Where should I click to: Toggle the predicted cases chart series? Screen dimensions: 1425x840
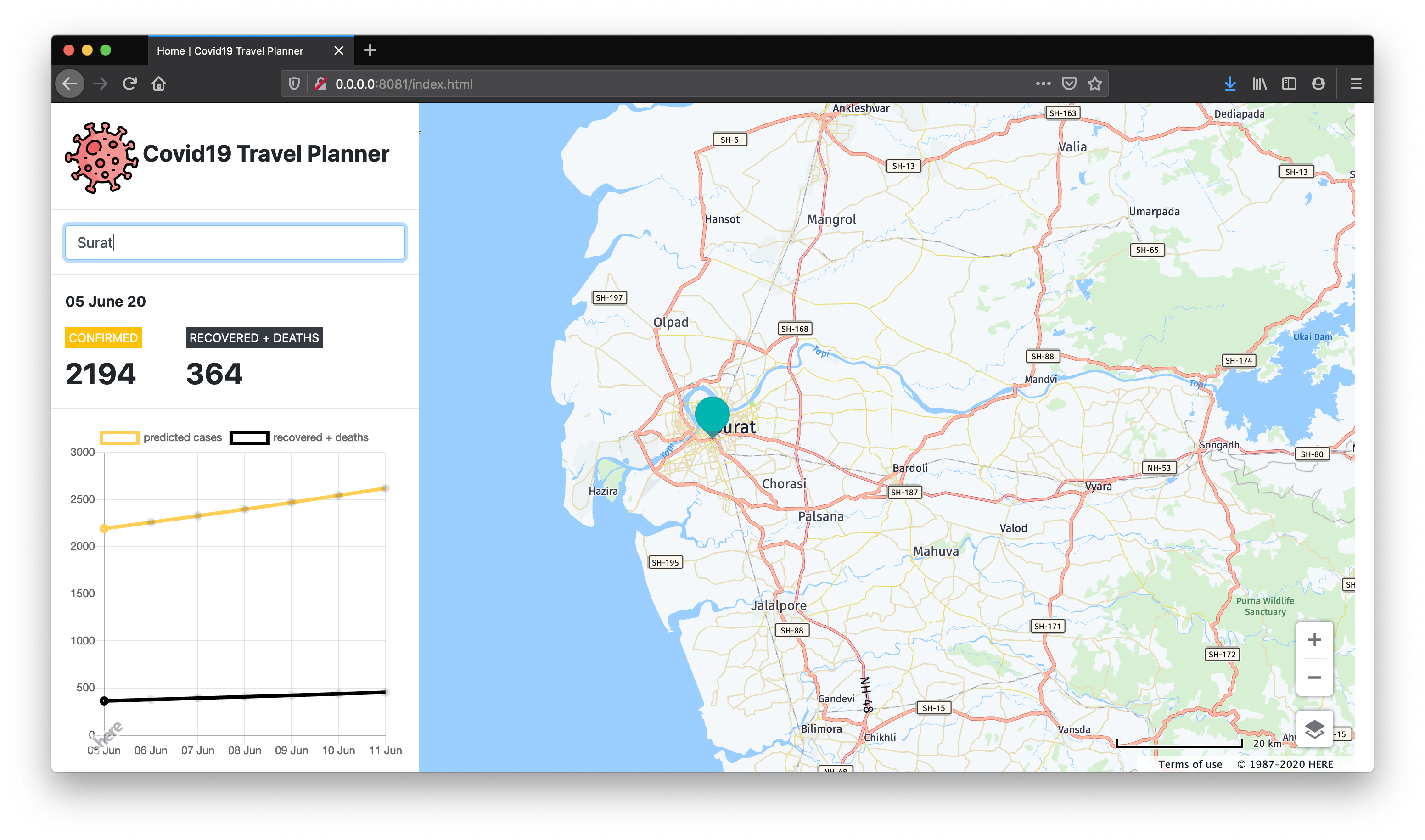pyautogui.click(x=161, y=437)
